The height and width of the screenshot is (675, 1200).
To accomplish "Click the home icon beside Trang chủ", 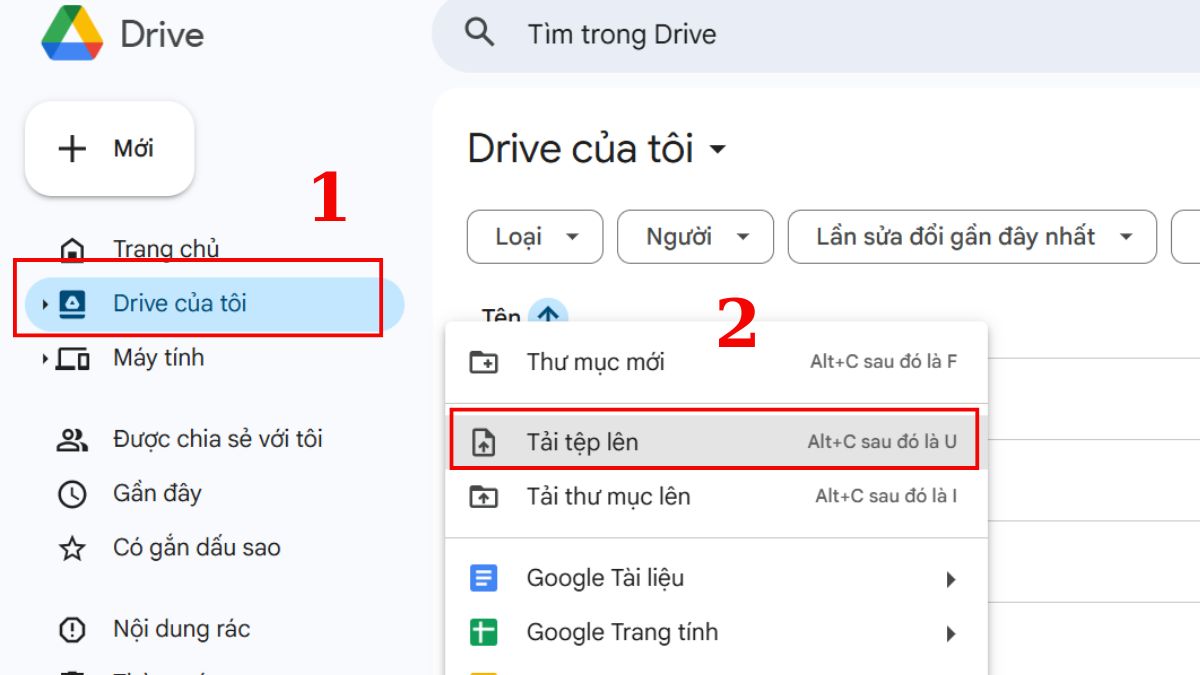I will click(x=73, y=249).
